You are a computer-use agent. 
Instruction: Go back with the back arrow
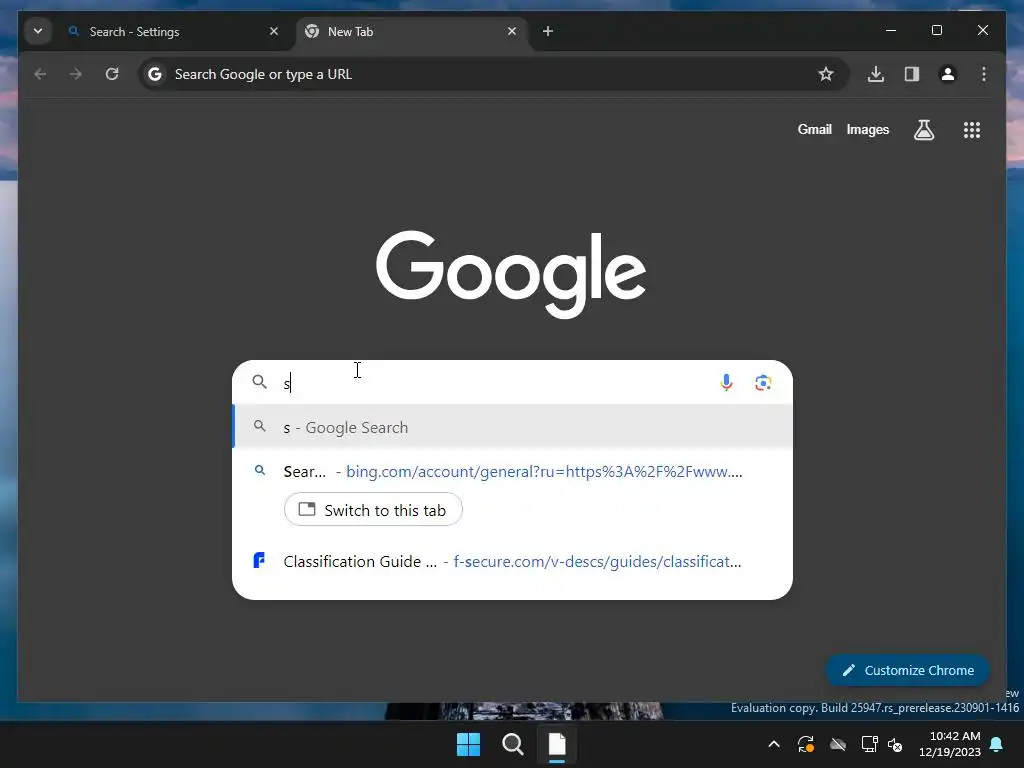[x=40, y=74]
